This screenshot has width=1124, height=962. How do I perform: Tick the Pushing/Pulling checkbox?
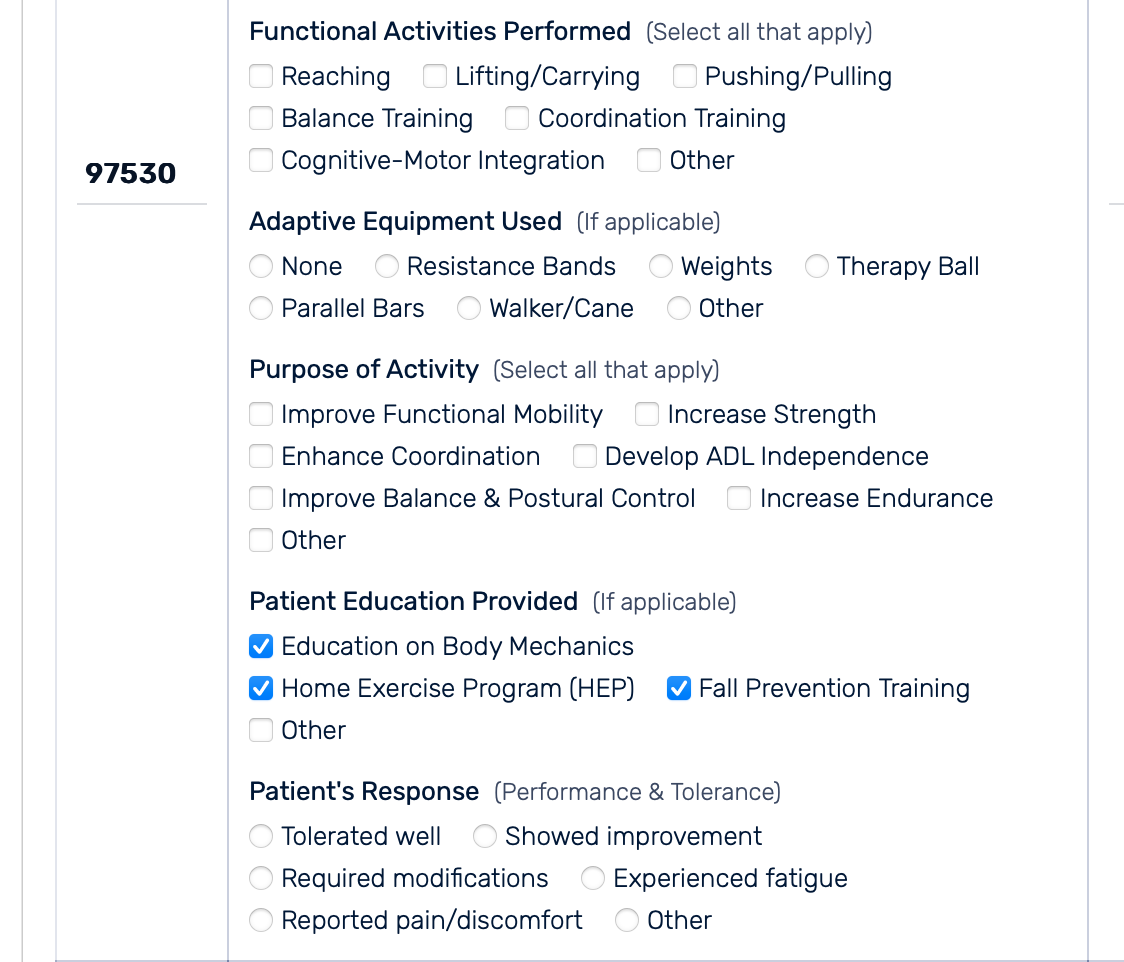point(685,77)
